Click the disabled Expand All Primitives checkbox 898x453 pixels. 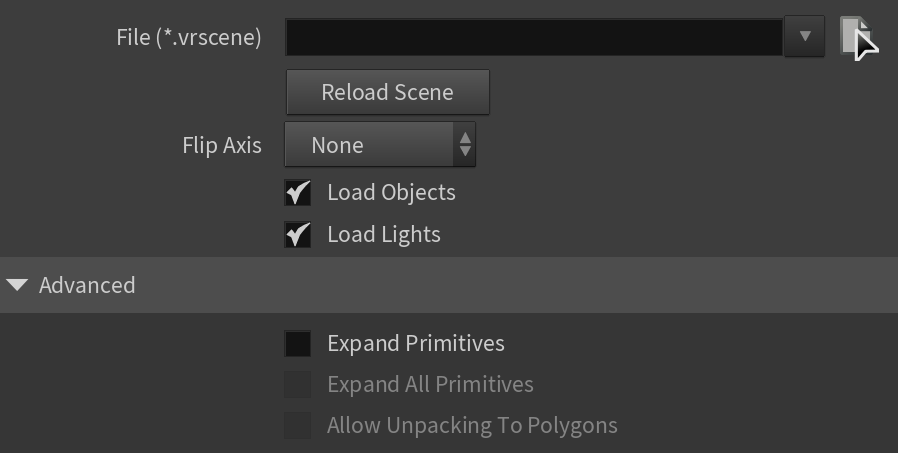[x=298, y=384]
